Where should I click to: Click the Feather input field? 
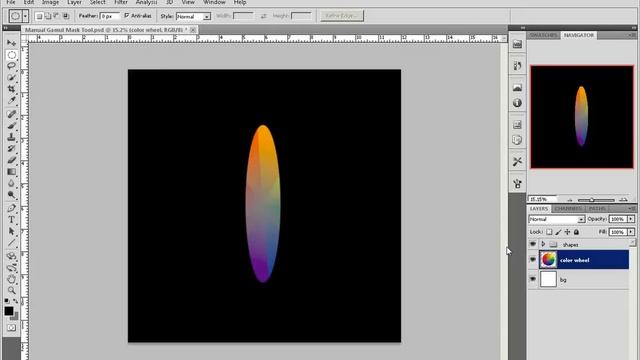110,16
